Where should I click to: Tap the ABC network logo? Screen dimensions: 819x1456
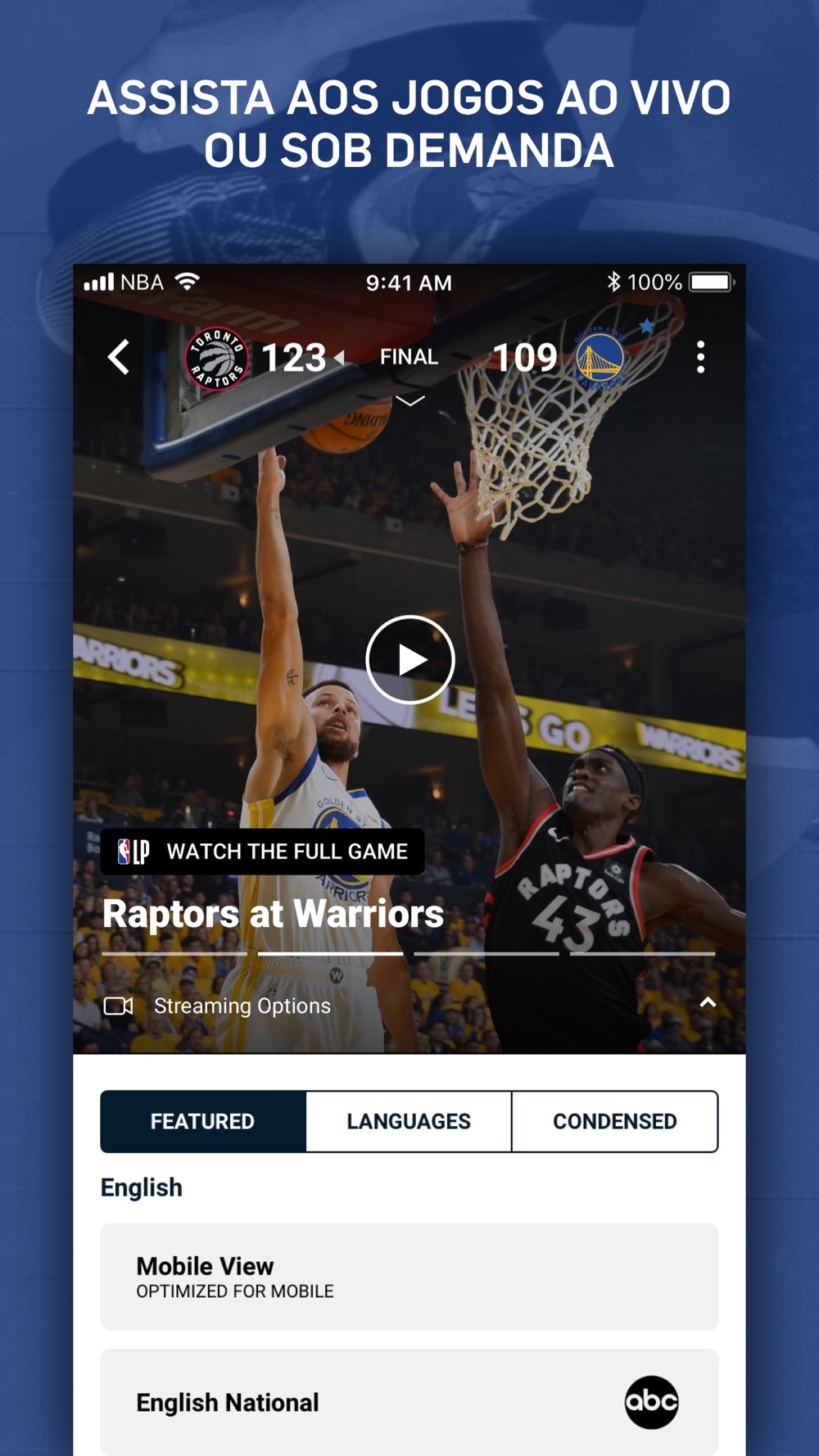tap(651, 1402)
